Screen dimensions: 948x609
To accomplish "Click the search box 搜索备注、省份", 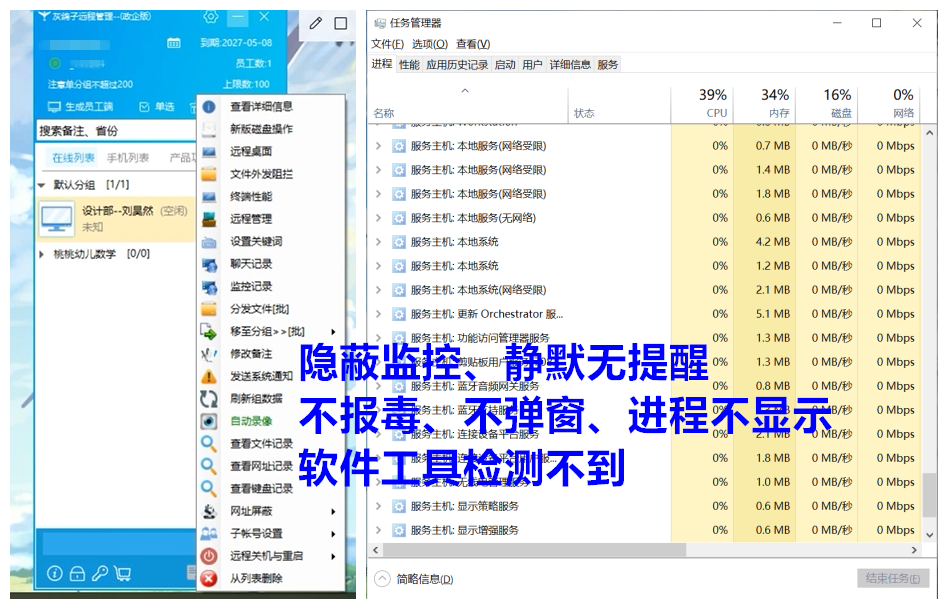I will pos(115,131).
